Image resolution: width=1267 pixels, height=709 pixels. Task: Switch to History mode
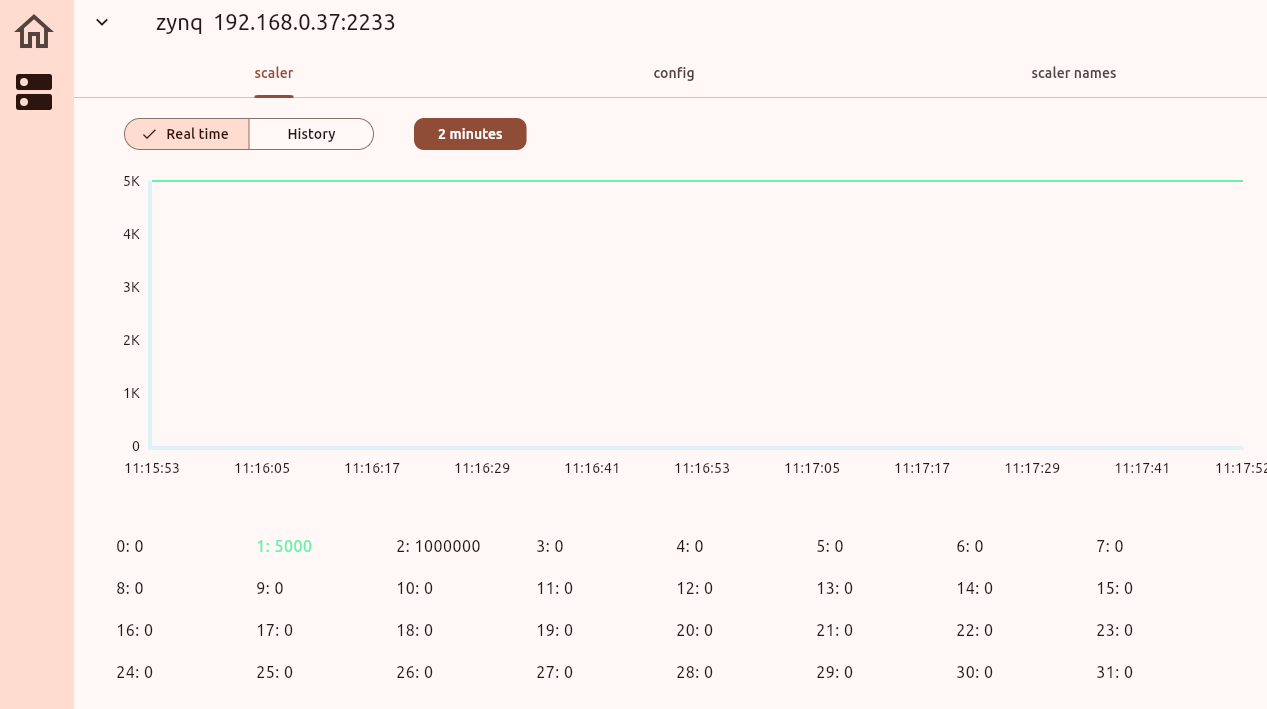(x=311, y=134)
